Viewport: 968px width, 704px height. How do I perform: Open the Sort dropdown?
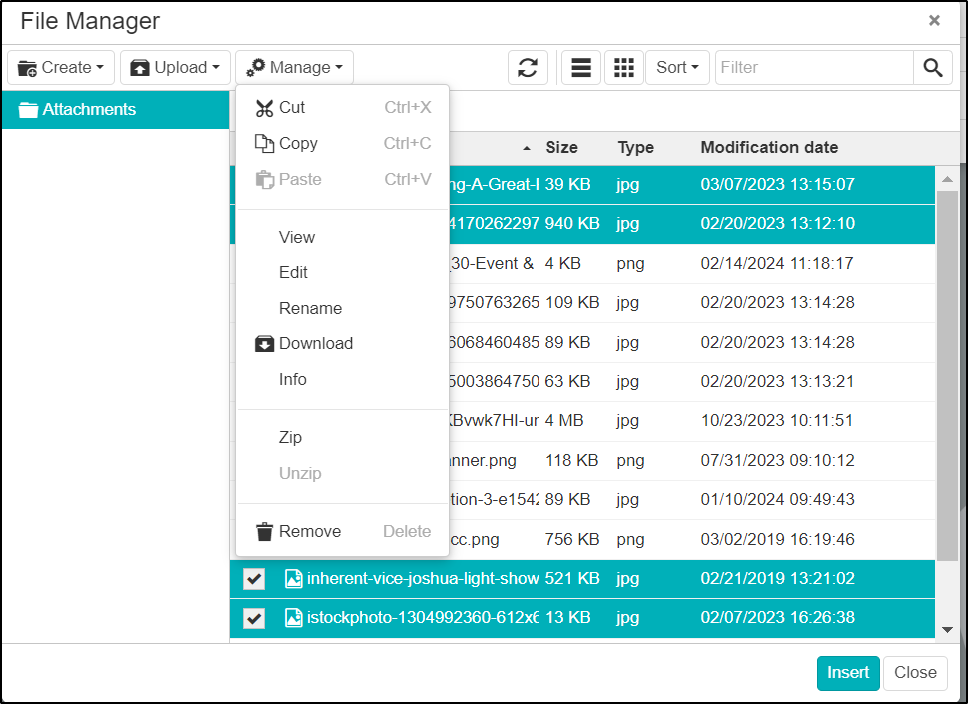click(x=677, y=67)
